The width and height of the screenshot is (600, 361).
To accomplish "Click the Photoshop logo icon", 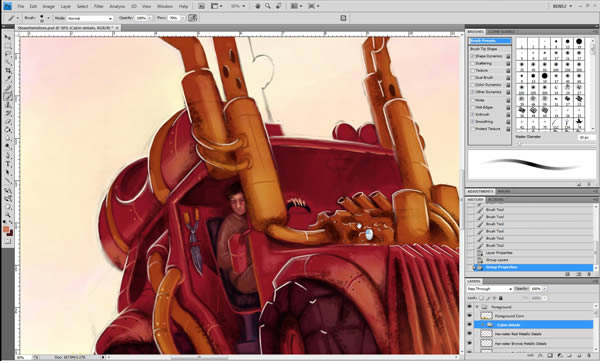I will pos(7,6).
